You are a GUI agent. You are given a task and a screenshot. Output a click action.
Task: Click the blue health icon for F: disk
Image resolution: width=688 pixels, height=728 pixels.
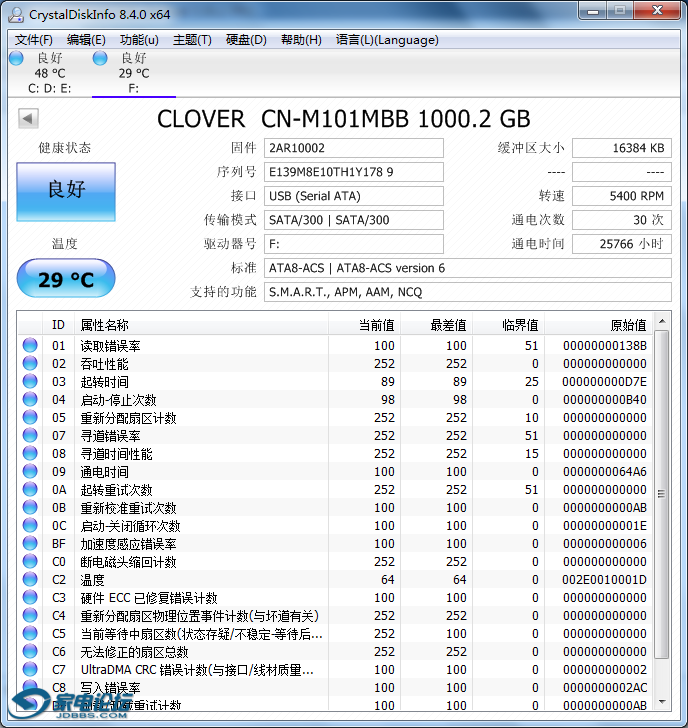(100, 58)
